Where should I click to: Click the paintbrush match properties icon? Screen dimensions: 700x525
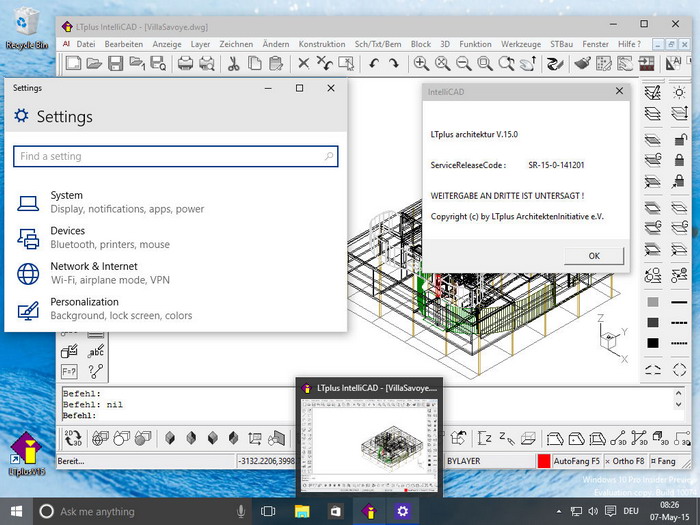coord(582,63)
